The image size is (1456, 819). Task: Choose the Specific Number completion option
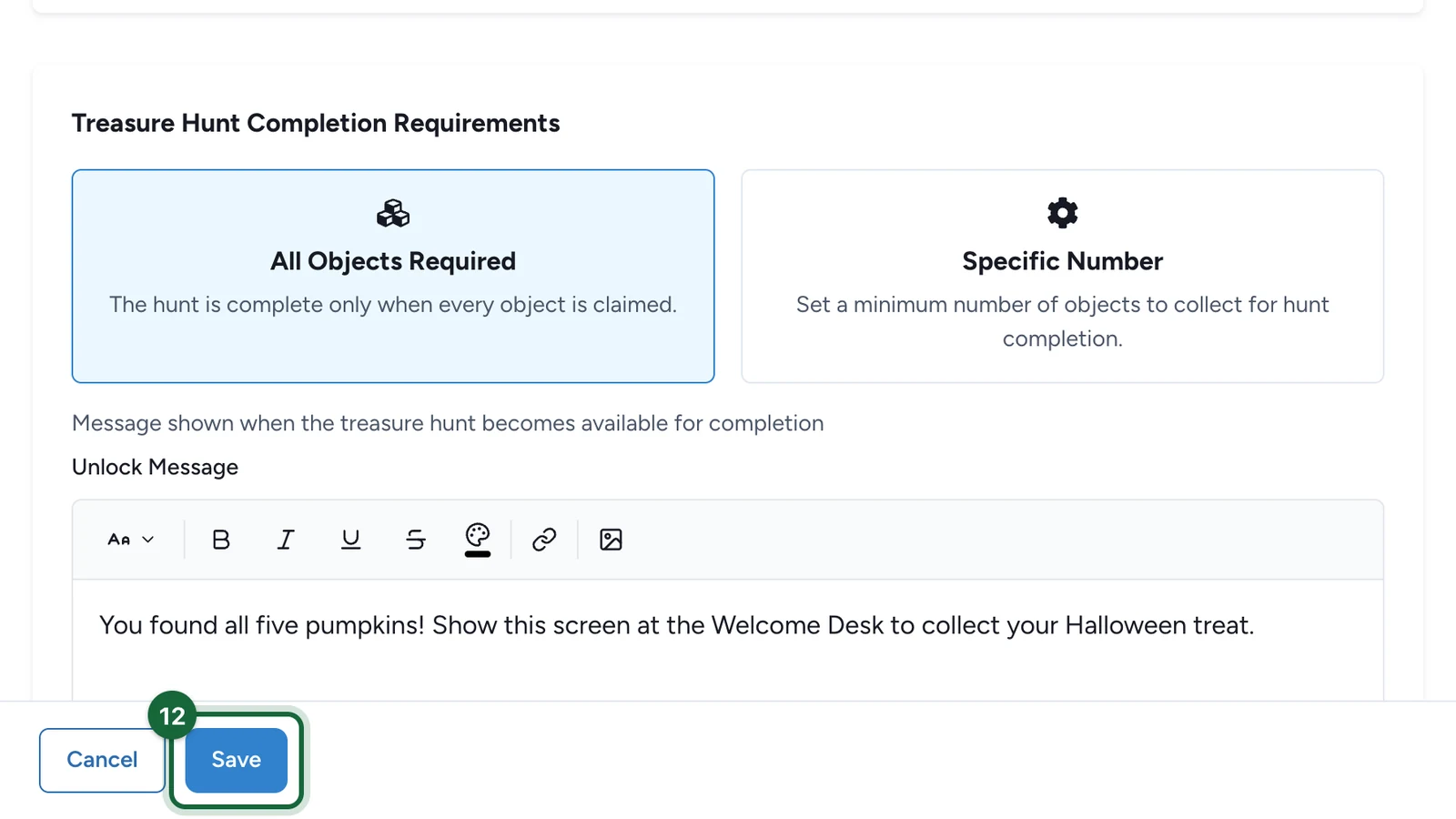tap(1062, 276)
